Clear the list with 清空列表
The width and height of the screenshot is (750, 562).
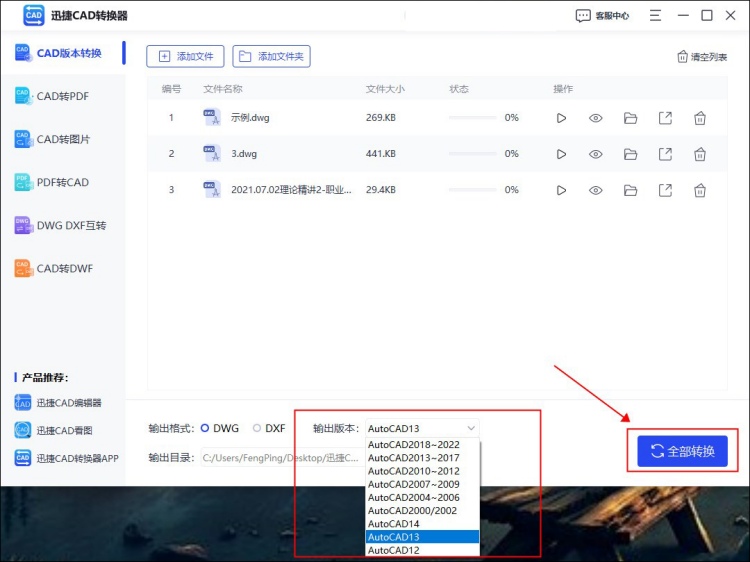[702, 57]
